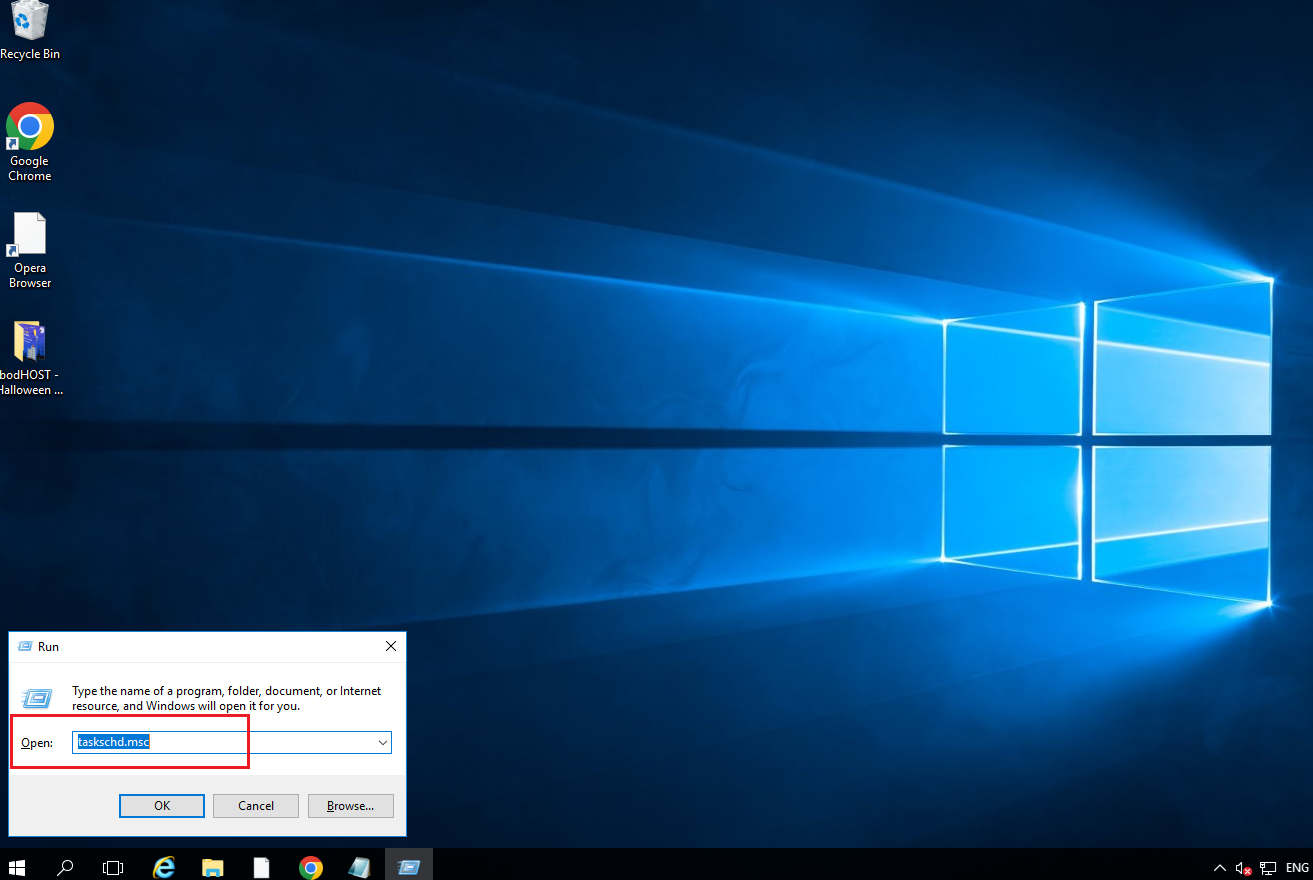Open Task View from taskbar
Viewport: 1313px width, 880px height.
click(113, 867)
